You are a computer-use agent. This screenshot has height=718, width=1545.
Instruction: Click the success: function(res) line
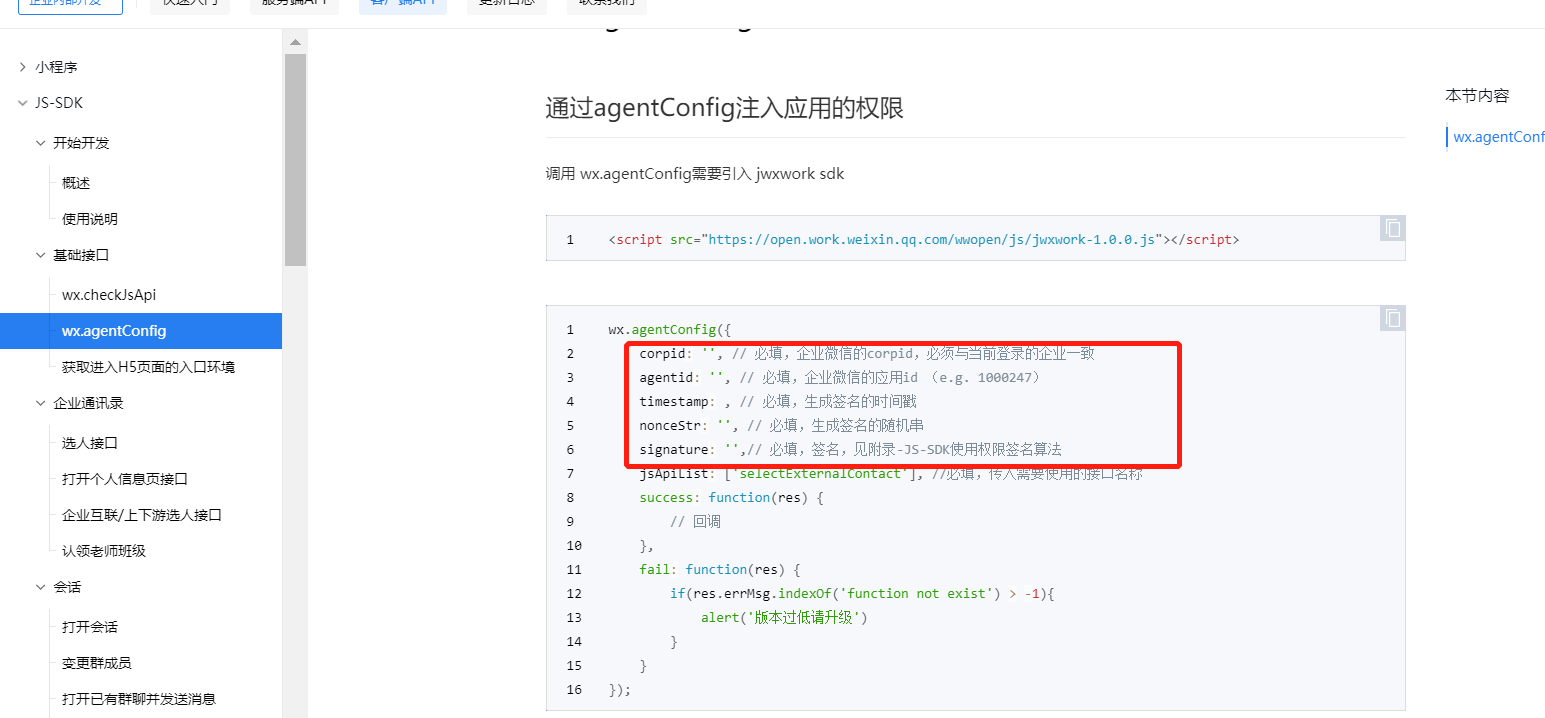(x=731, y=497)
